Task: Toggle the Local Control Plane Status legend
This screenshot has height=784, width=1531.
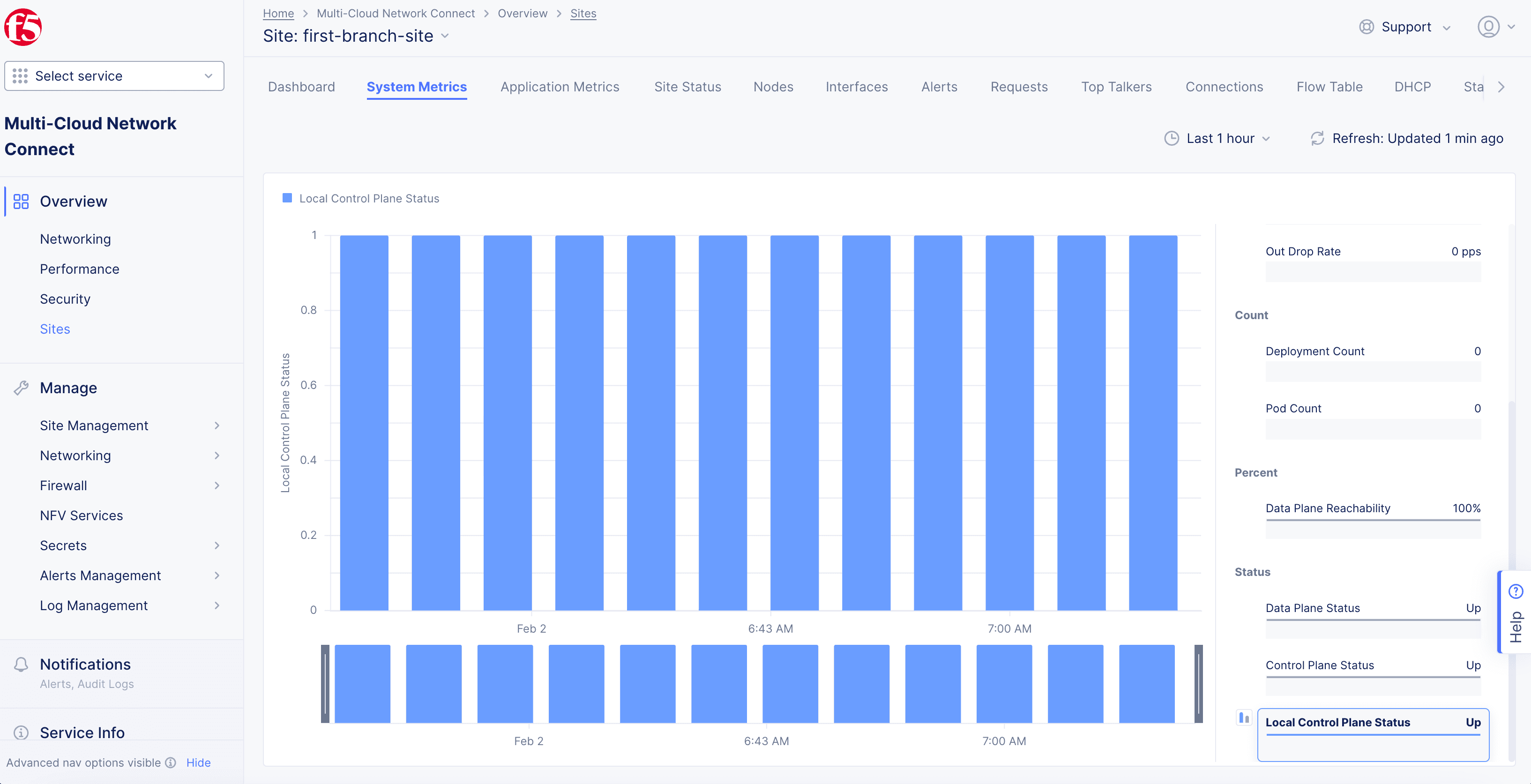Action: click(x=361, y=199)
